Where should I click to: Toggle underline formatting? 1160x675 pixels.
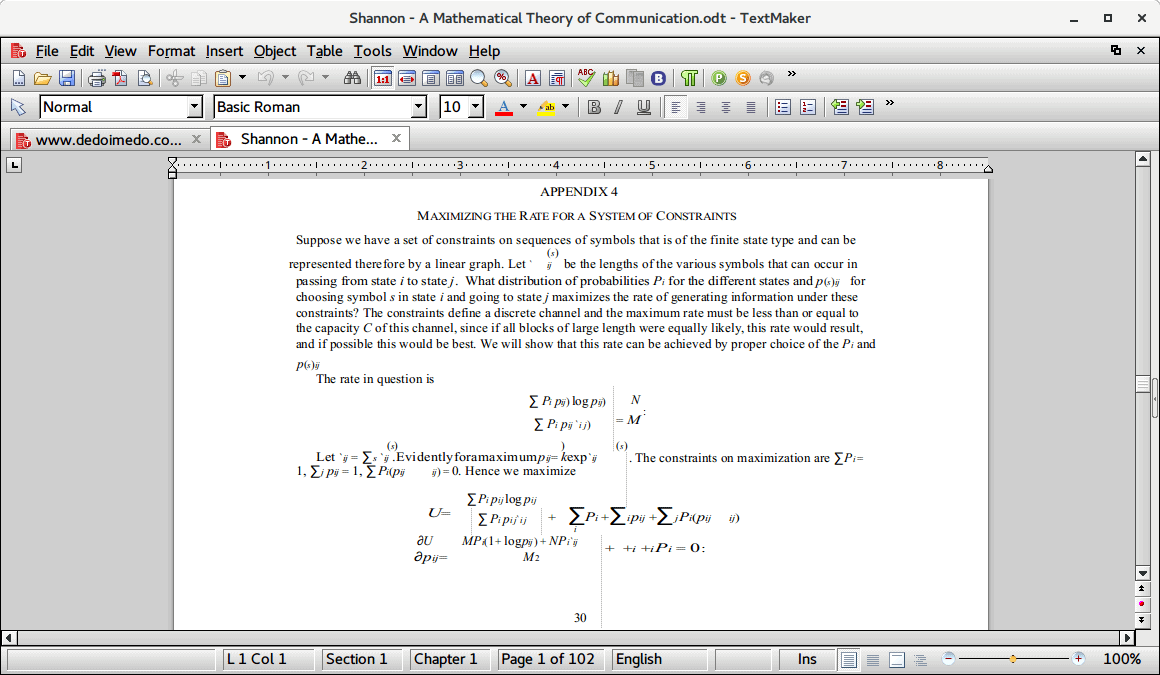click(644, 107)
